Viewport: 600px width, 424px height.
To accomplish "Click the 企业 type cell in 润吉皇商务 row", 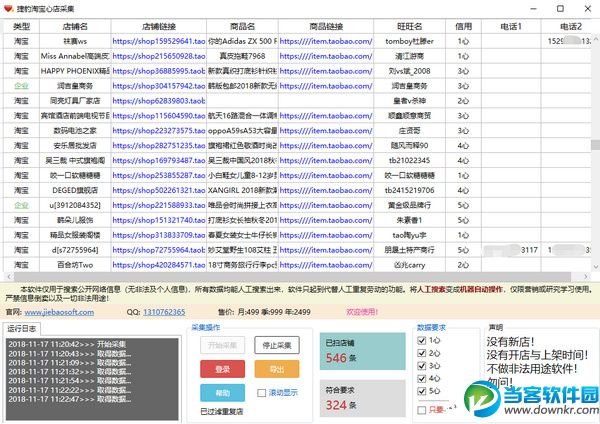I will 21,86.
